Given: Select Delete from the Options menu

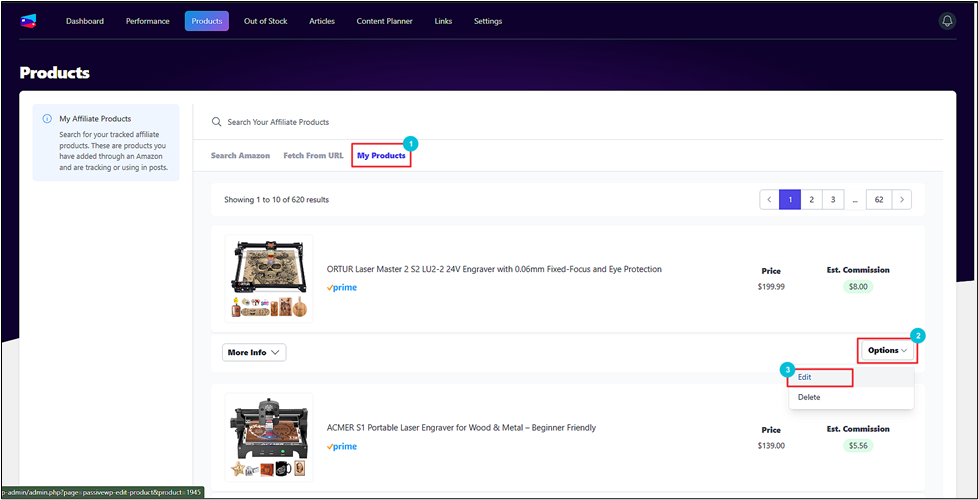Looking at the screenshot, I should [x=809, y=397].
